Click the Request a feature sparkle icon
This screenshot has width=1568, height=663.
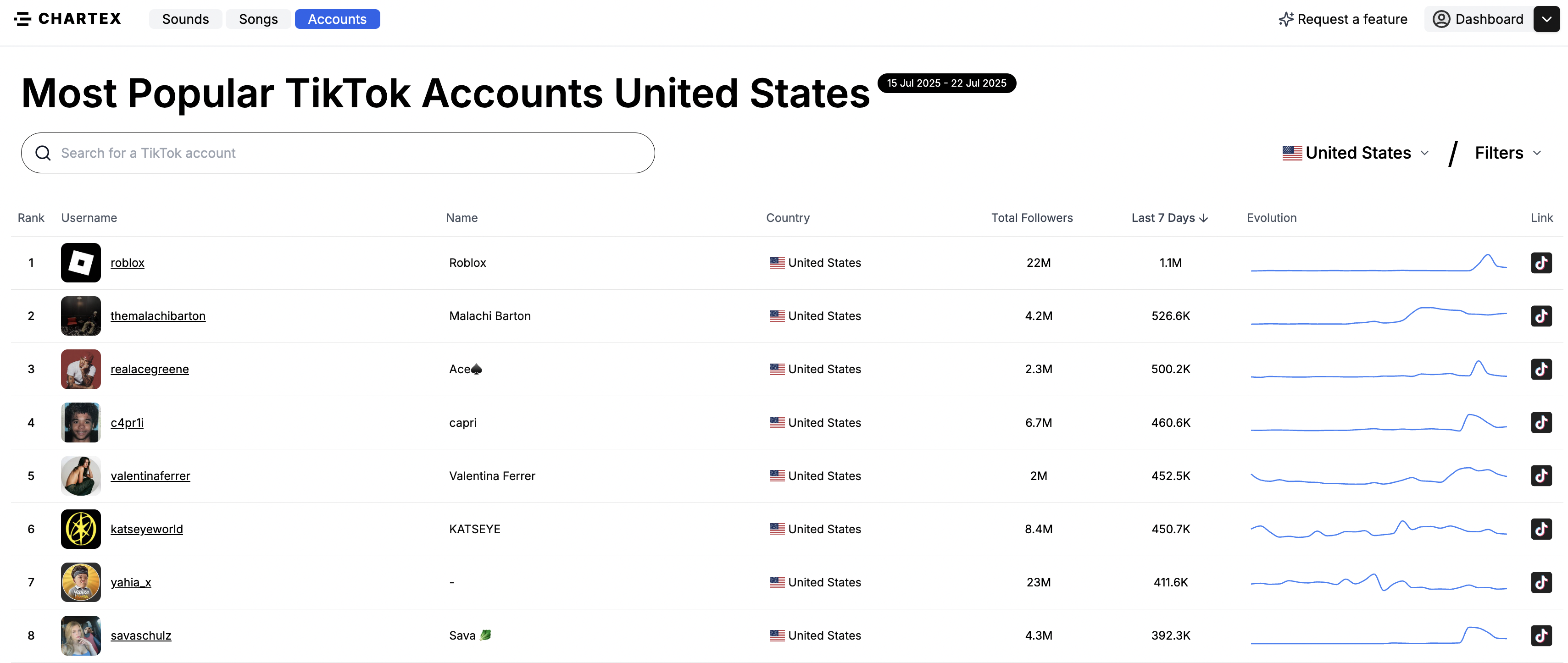pyautogui.click(x=1285, y=19)
